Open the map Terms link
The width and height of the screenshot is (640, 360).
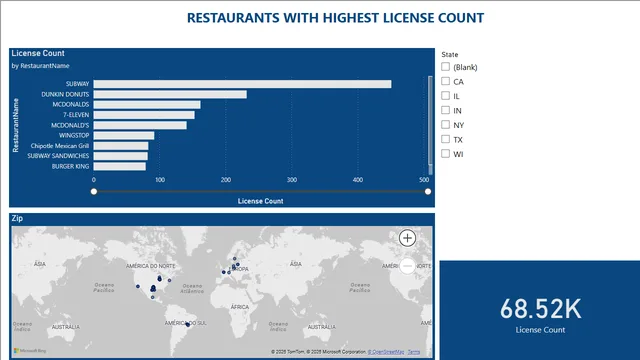click(413, 352)
